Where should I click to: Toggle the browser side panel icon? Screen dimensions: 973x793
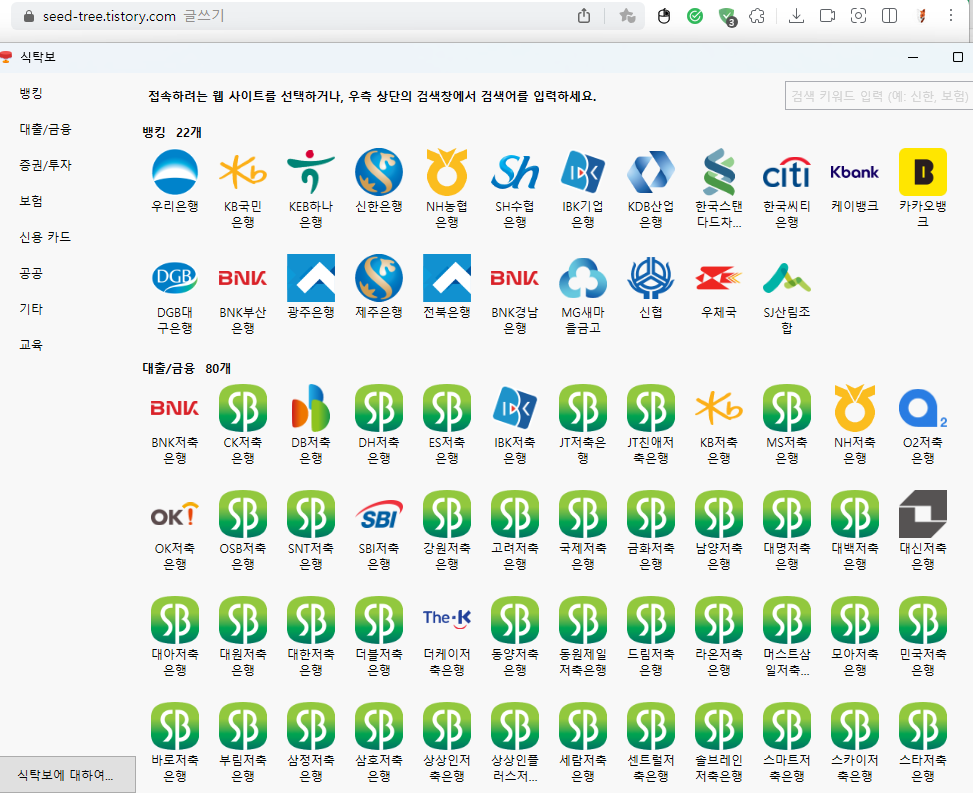889,16
